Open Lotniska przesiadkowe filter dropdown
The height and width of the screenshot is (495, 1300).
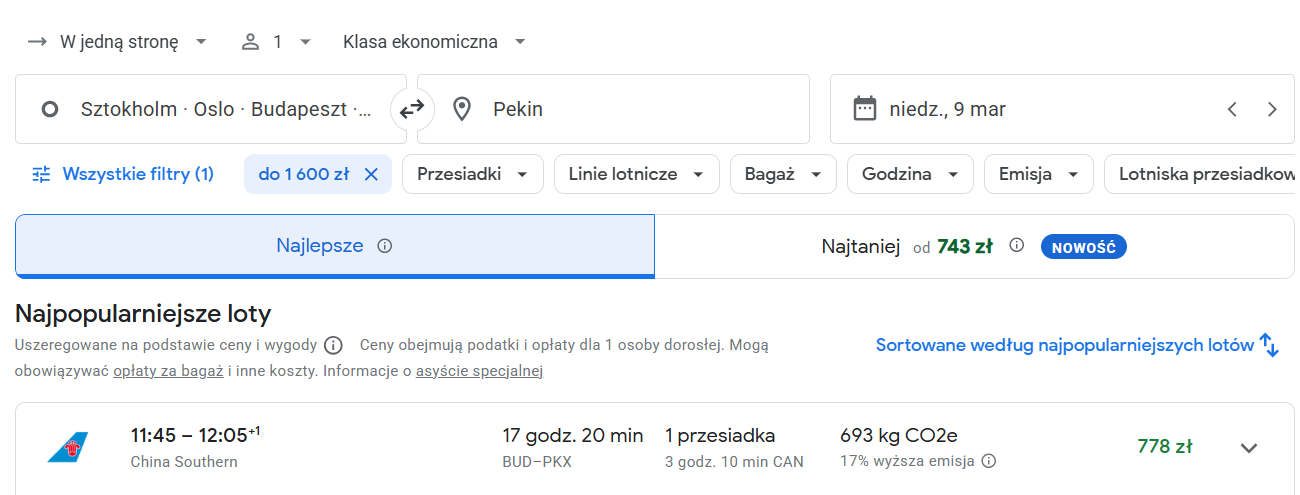pyautogui.click(x=1202, y=174)
